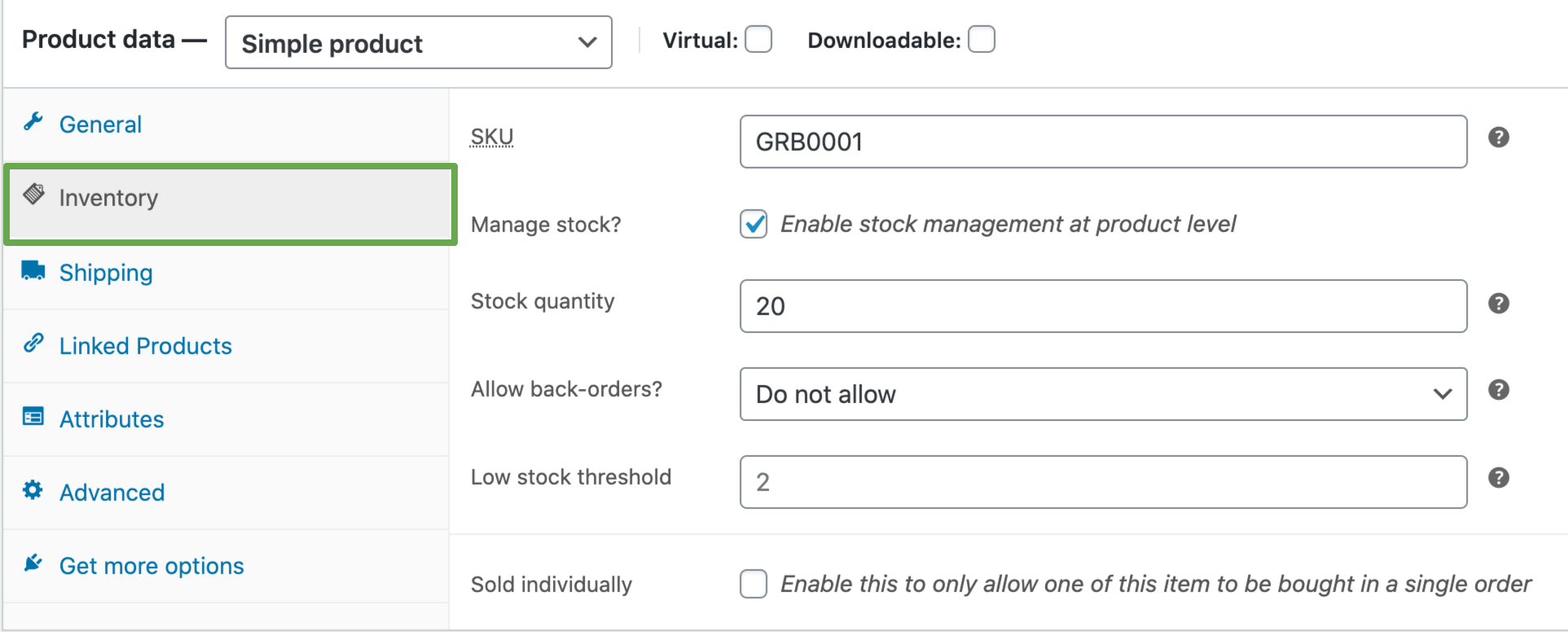Focus the Stock quantity input field

[x=1104, y=306]
